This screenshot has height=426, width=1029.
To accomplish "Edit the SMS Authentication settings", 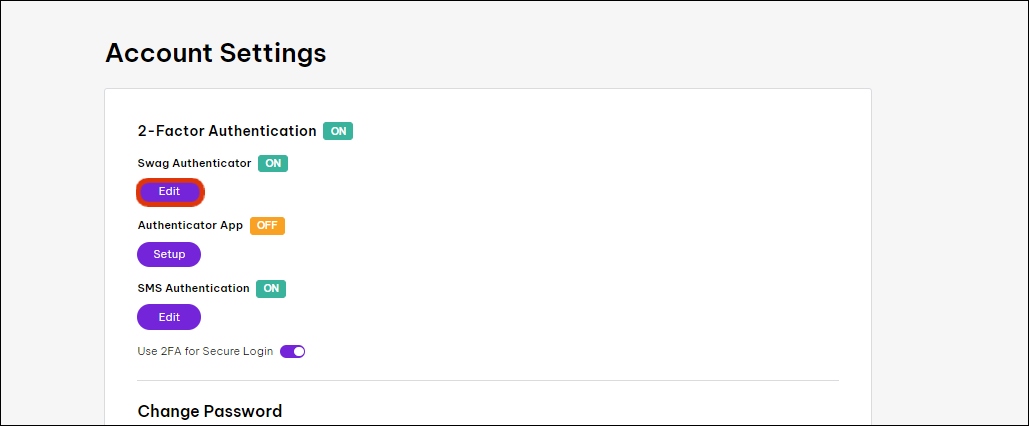I will pos(169,317).
